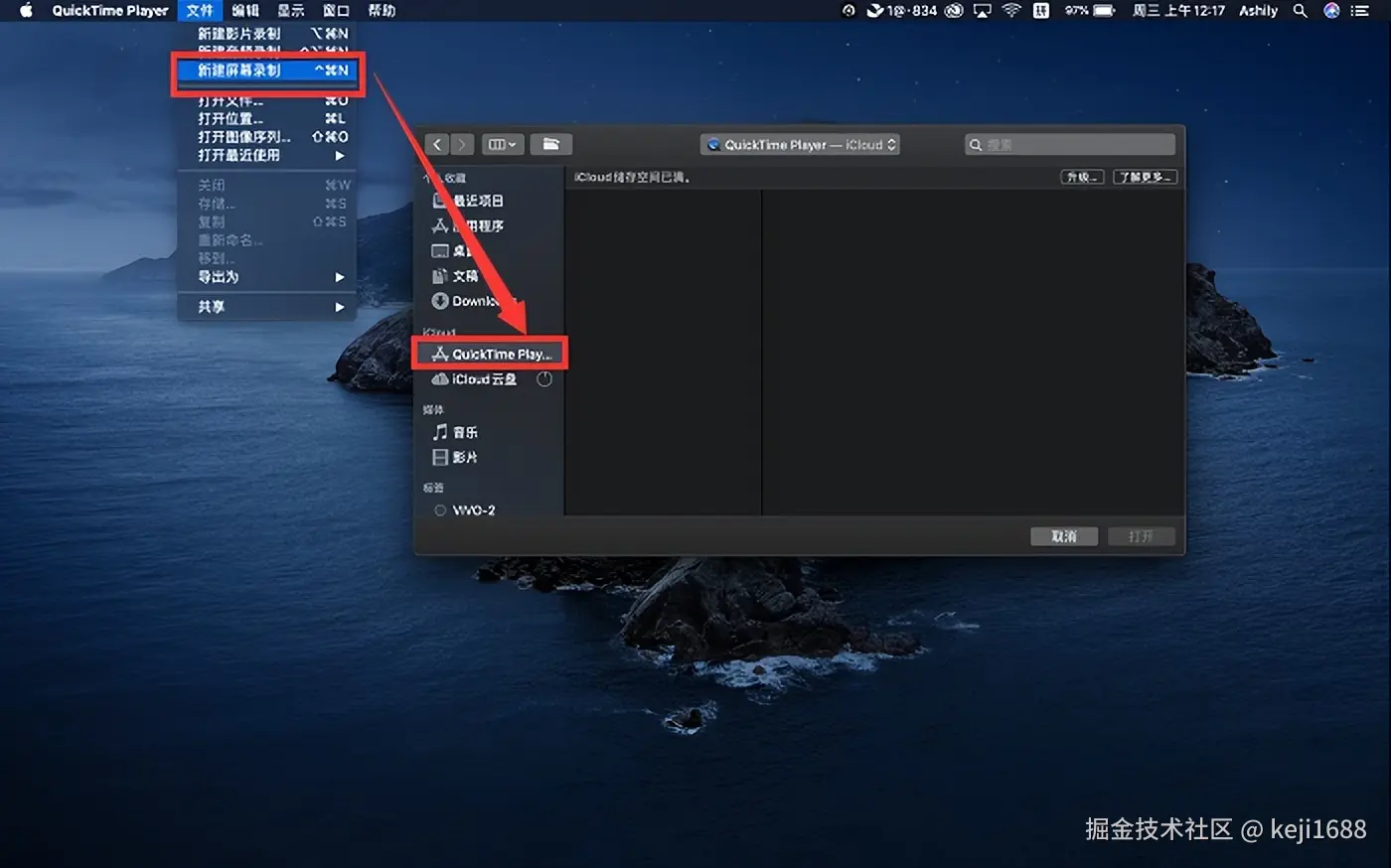Screen dimensions: 1391x868
Task: Click the Wi-Fi status icon
Action: pyautogui.click(x=1011, y=10)
